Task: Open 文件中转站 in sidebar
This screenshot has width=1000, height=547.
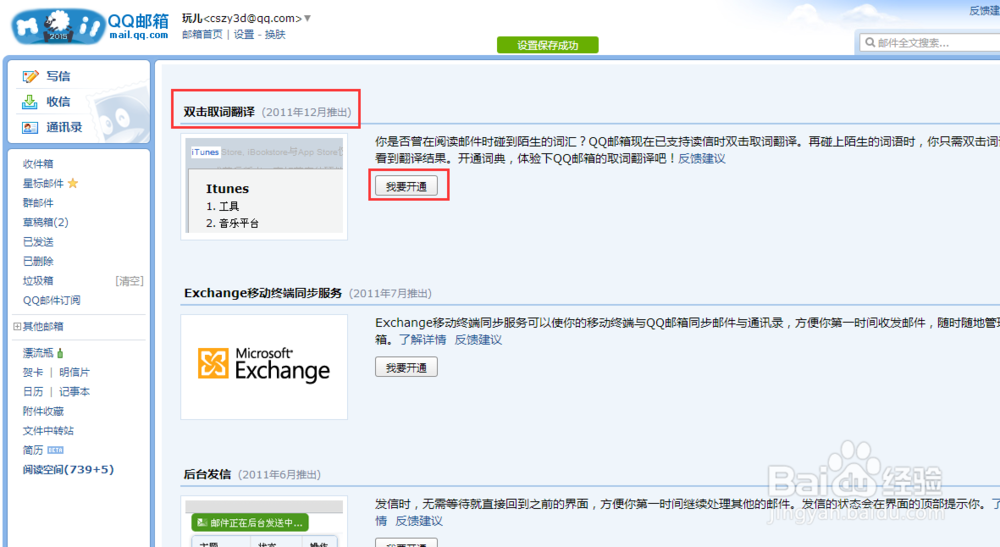Action: point(48,431)
